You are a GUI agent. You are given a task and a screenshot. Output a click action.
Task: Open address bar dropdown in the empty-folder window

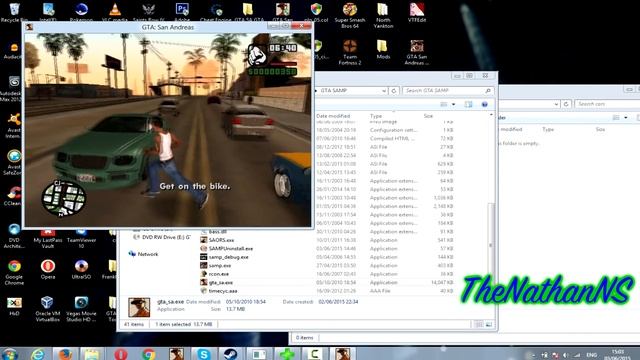tap(556, 104)
